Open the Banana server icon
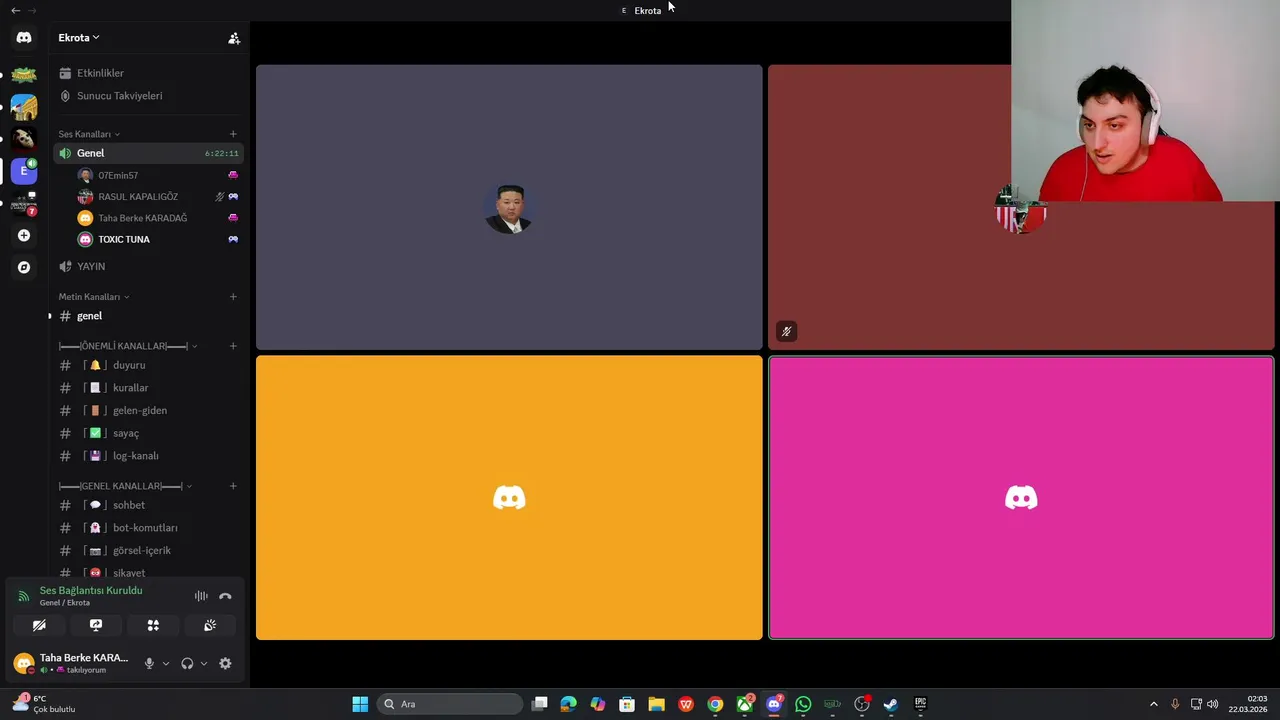This screenshot has height=720, width=1280. 24,75
